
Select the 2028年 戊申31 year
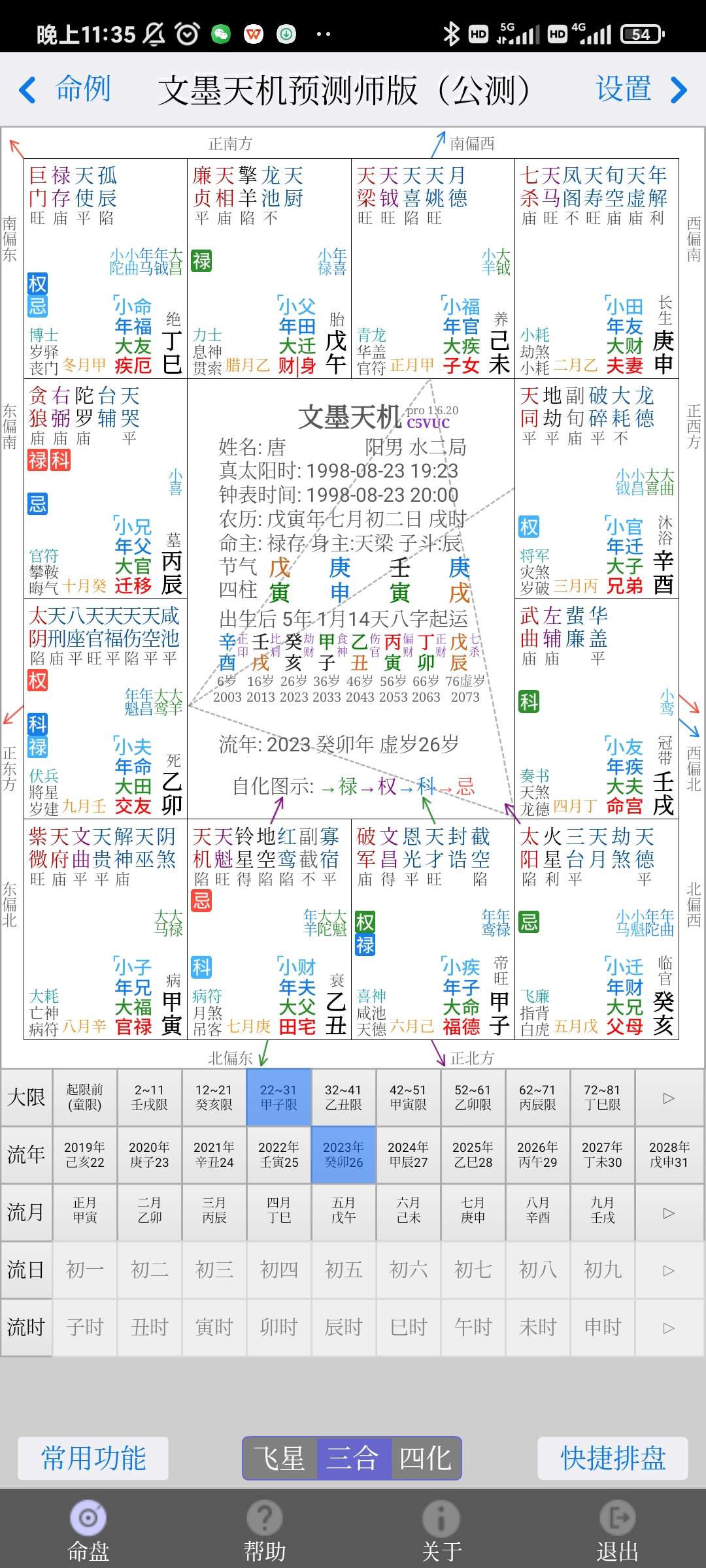(669, 1154)
